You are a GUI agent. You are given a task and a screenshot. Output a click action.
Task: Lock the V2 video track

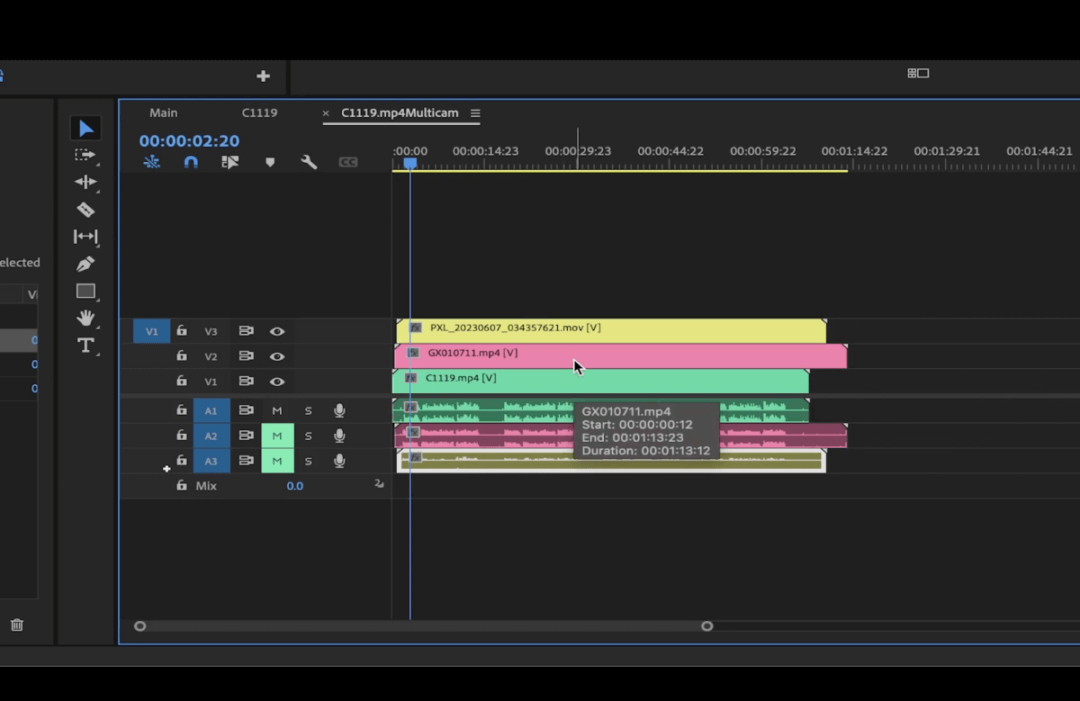(x=181, y=356)
